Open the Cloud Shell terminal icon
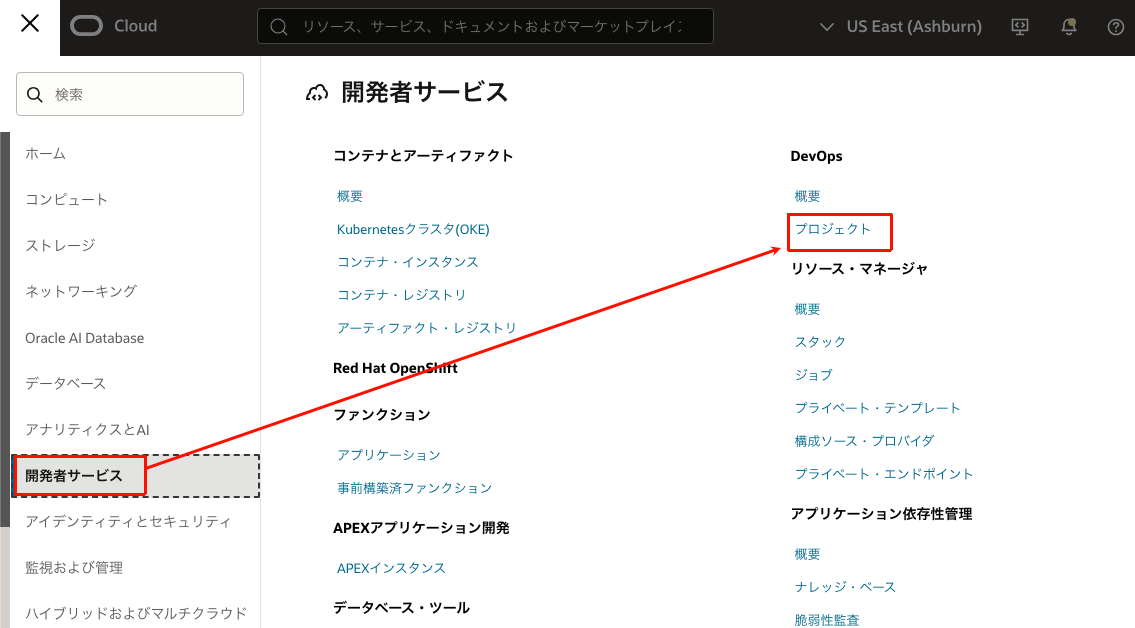The image size is (1135, 628). (x=1019, y=26)
